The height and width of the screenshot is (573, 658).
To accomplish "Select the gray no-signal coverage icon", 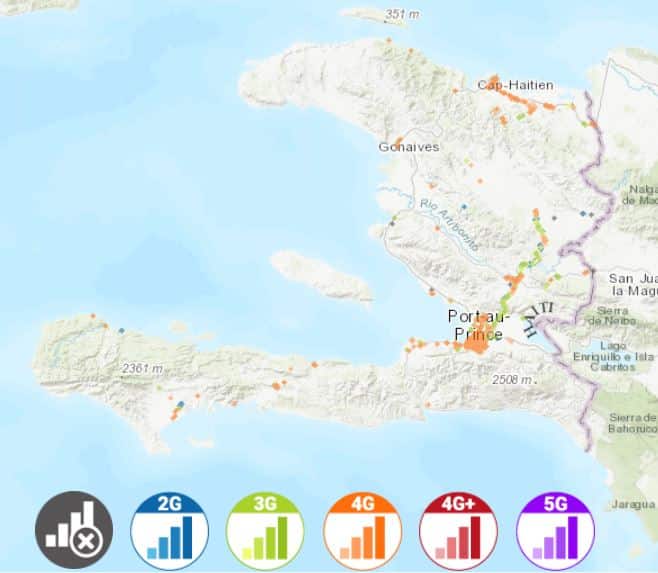I will (x=74, y=531).
